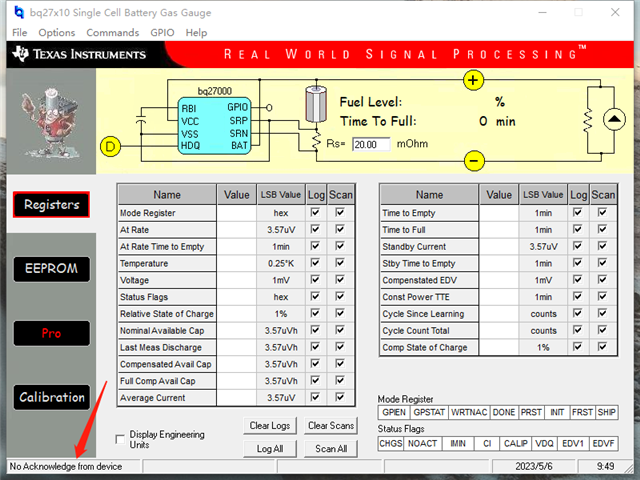The width and height of the screenshot is (640, 480).
Task: Toggle Display Engineering Units checkbox
Action: 120,439
